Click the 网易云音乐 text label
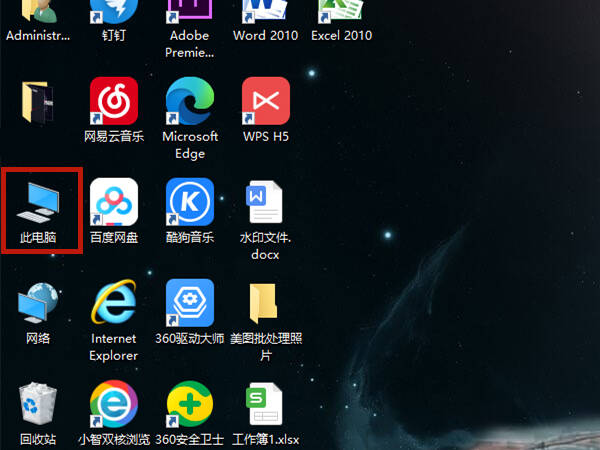This screenshot has width=600, height=450. click(114, 136)
